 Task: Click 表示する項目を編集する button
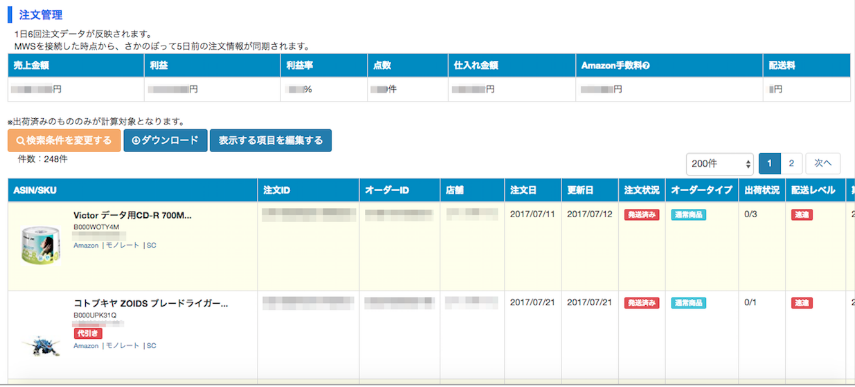pos(270,141)
